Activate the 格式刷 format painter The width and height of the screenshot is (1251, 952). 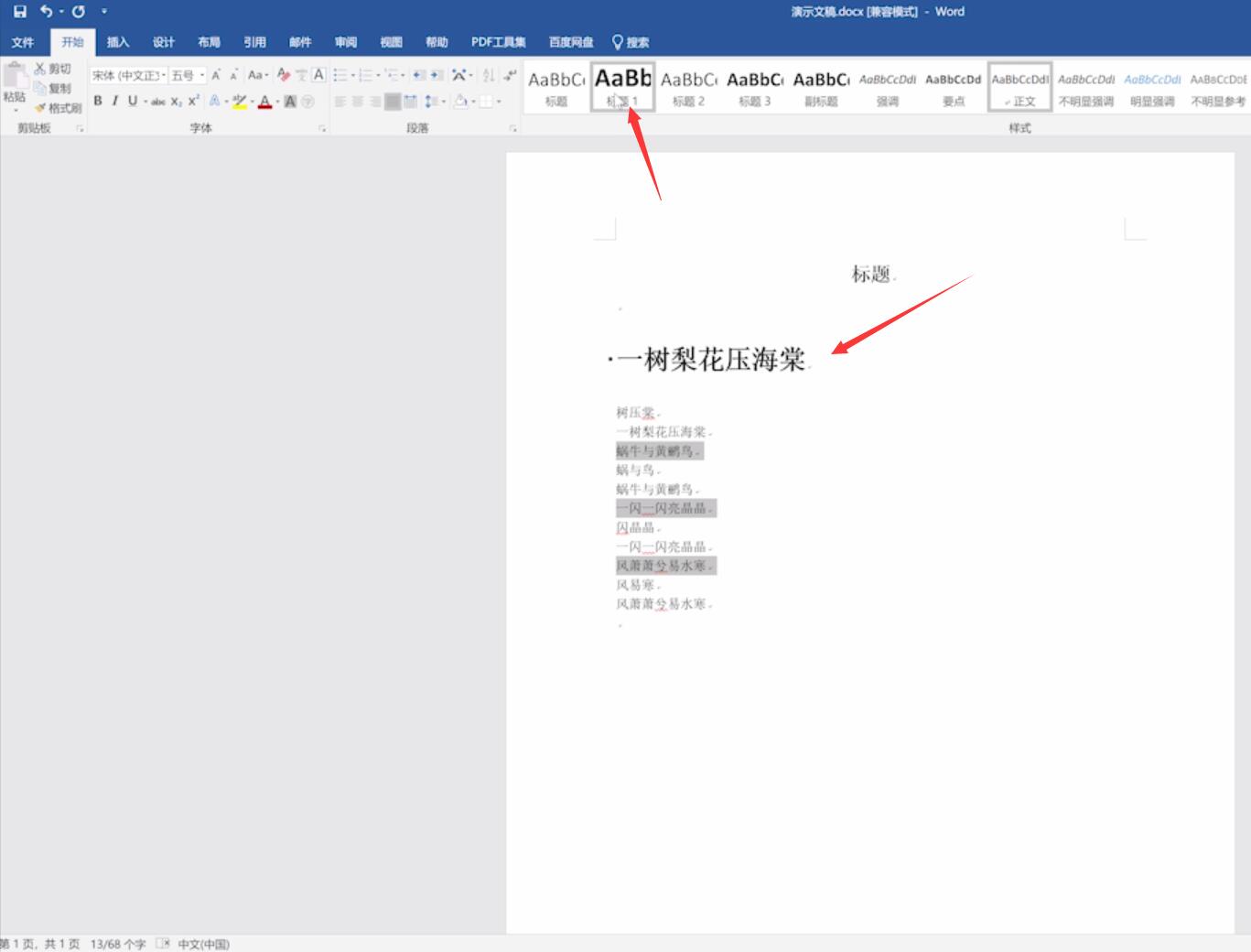(x=58, y=107)
